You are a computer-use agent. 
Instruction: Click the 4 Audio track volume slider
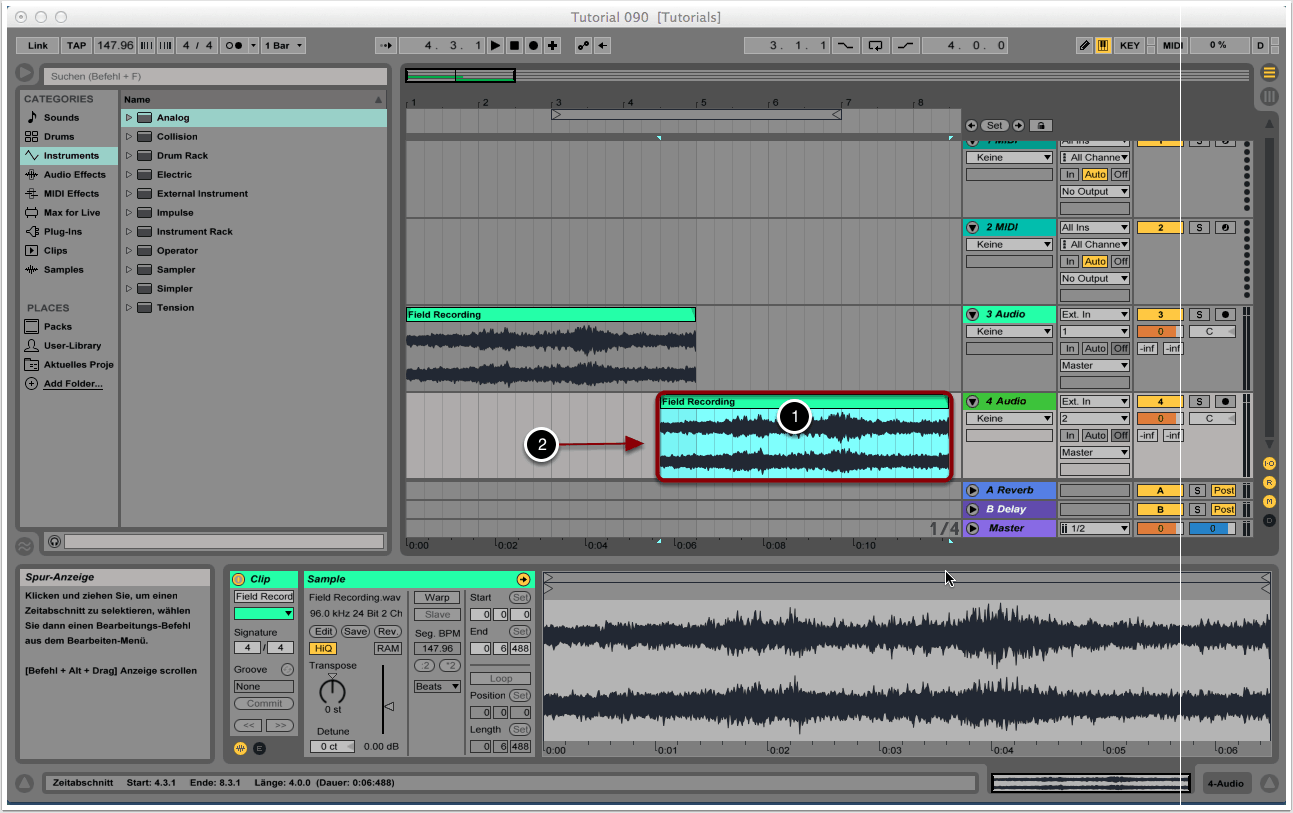pos(1160,419)
